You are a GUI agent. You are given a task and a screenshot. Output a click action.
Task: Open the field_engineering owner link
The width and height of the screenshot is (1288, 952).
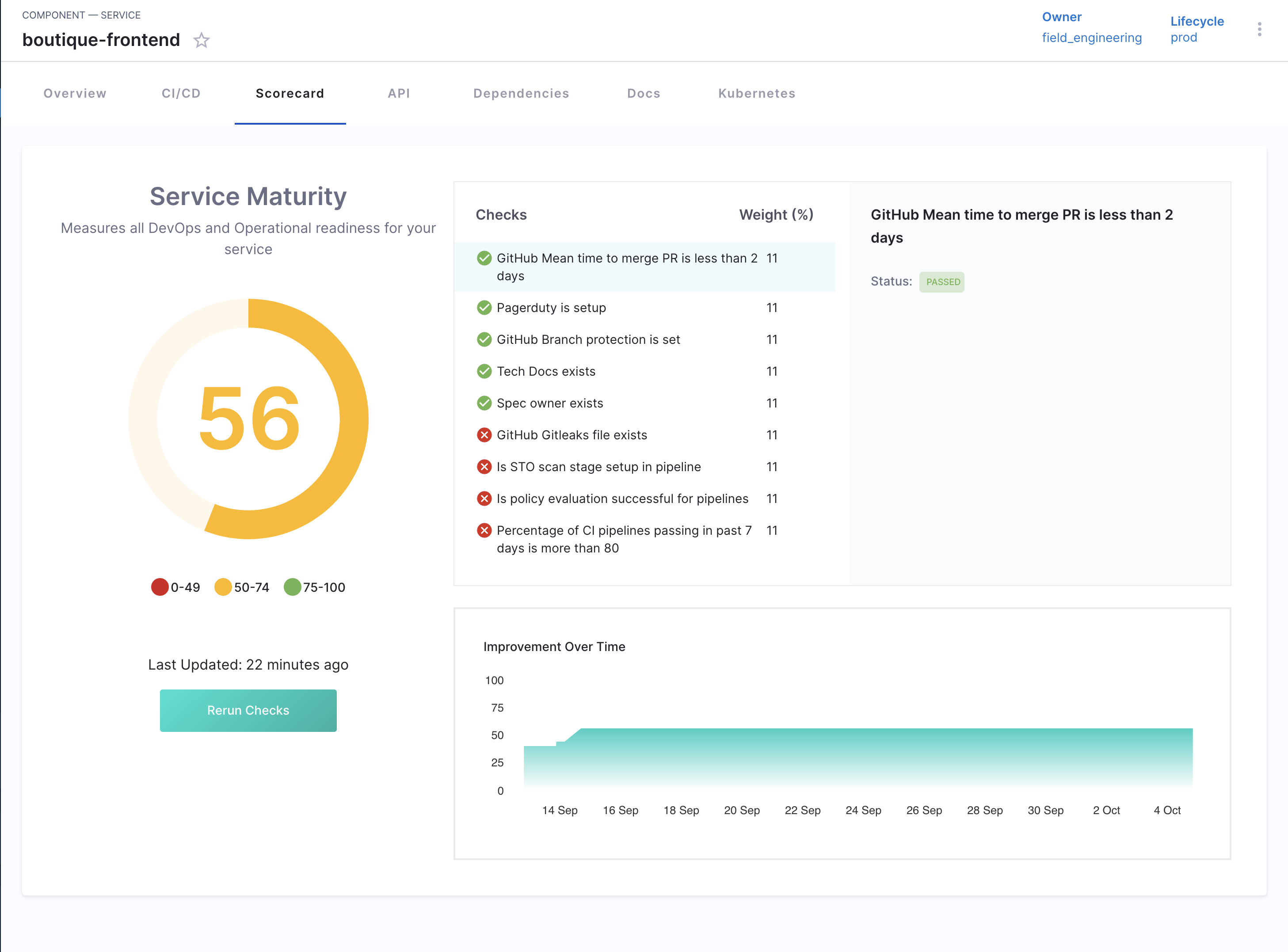pyautogui.click(x=1091, y=38)
